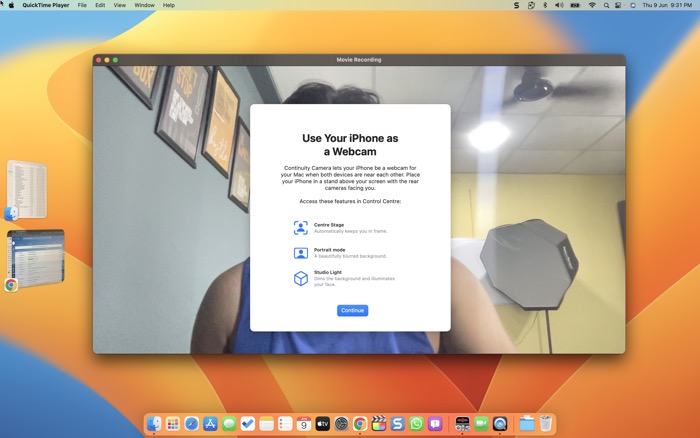Click the Portrait mode feature icon
The width and height of the screenshot is (700, 438).
click(x=301, y=253)
